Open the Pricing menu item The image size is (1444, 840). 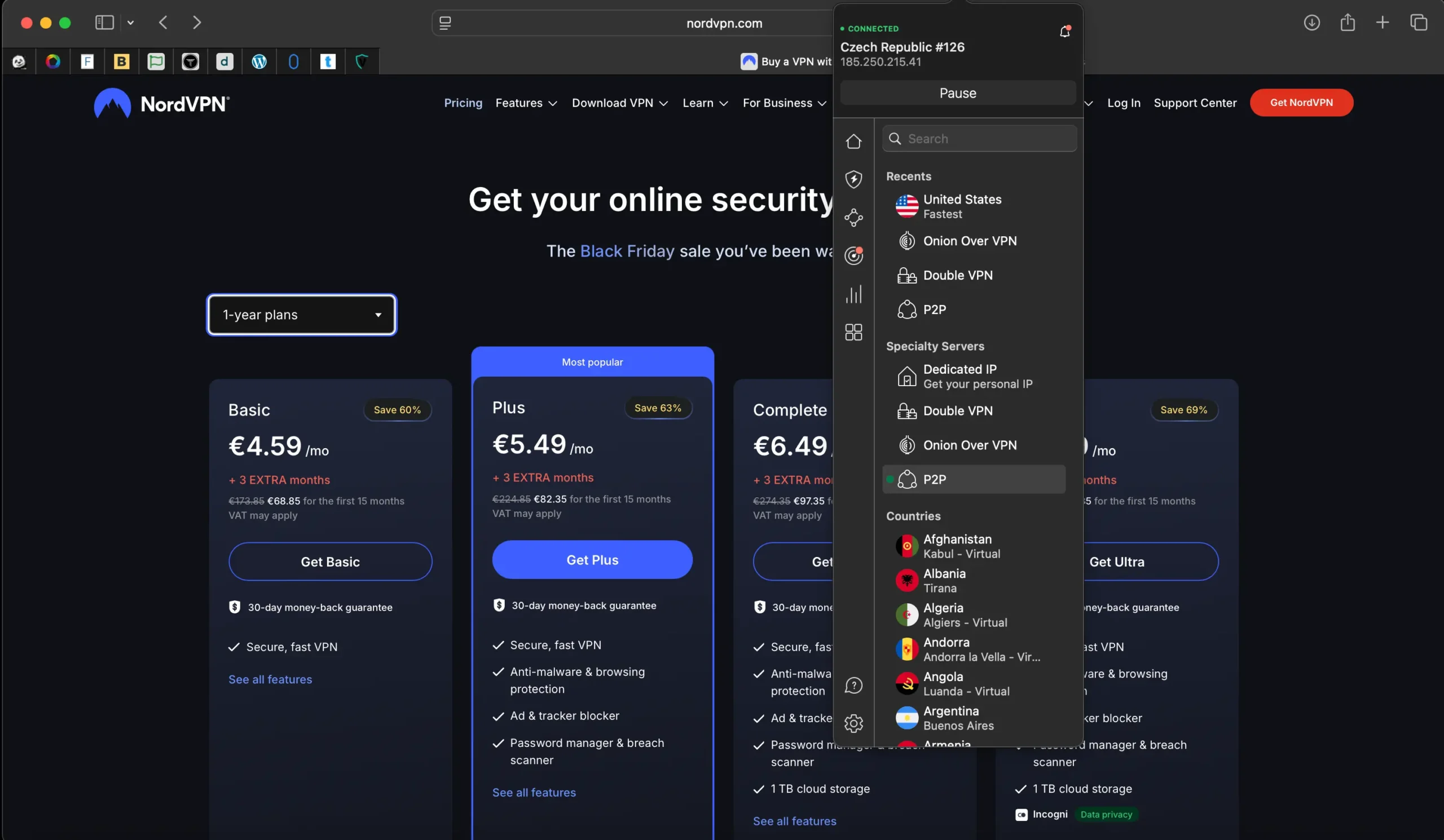click(x=463, y=103)
